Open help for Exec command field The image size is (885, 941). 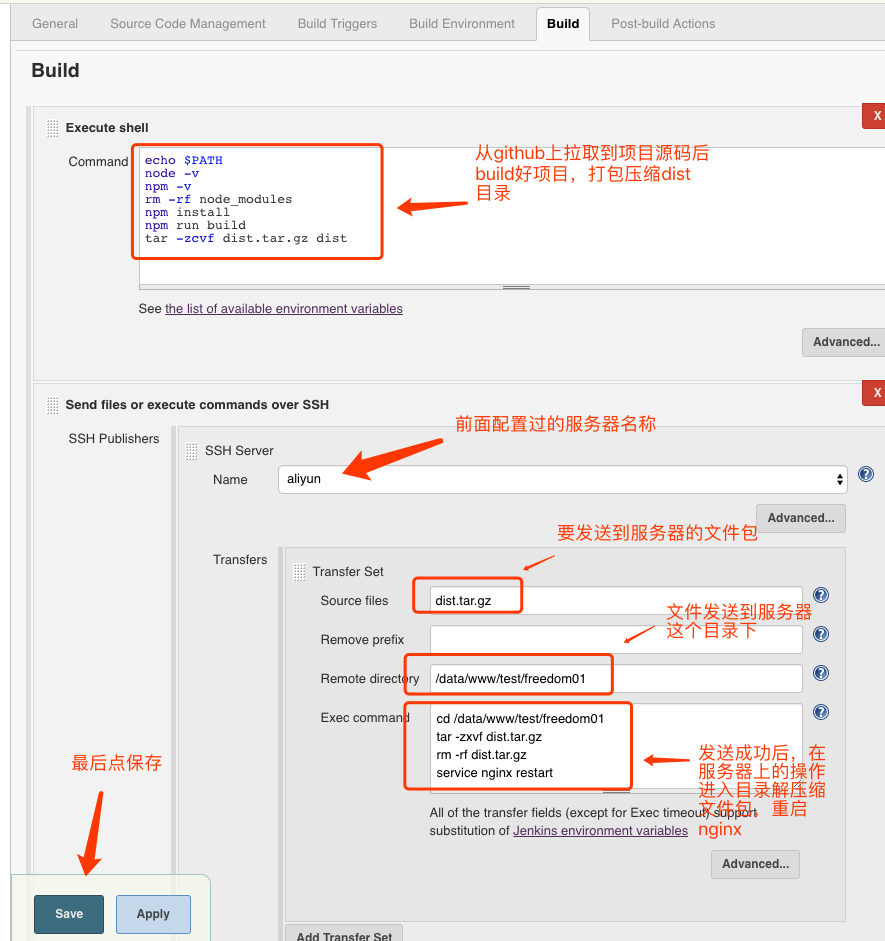coord(820,712)
